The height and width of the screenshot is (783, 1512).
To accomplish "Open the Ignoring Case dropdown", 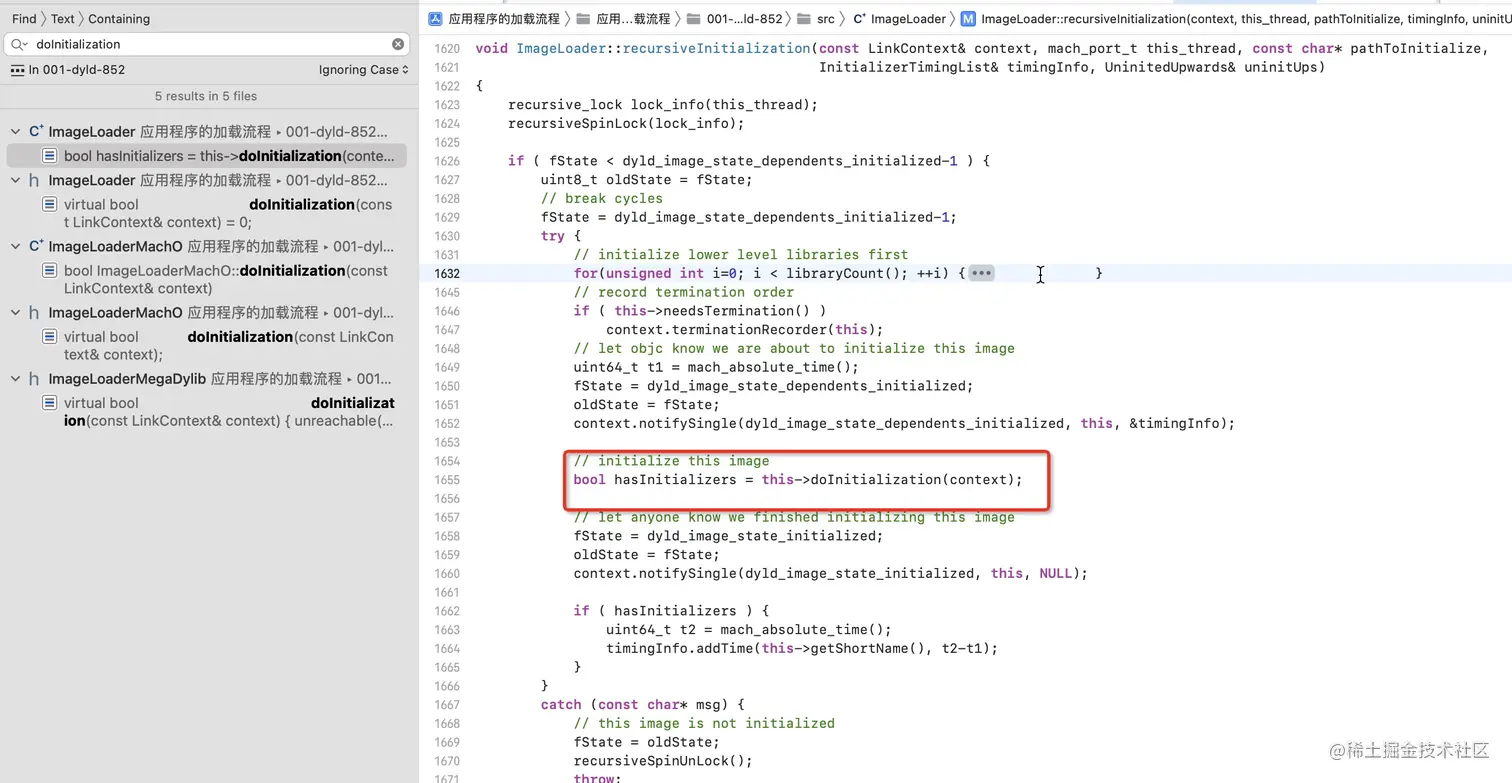I will 364,70.
